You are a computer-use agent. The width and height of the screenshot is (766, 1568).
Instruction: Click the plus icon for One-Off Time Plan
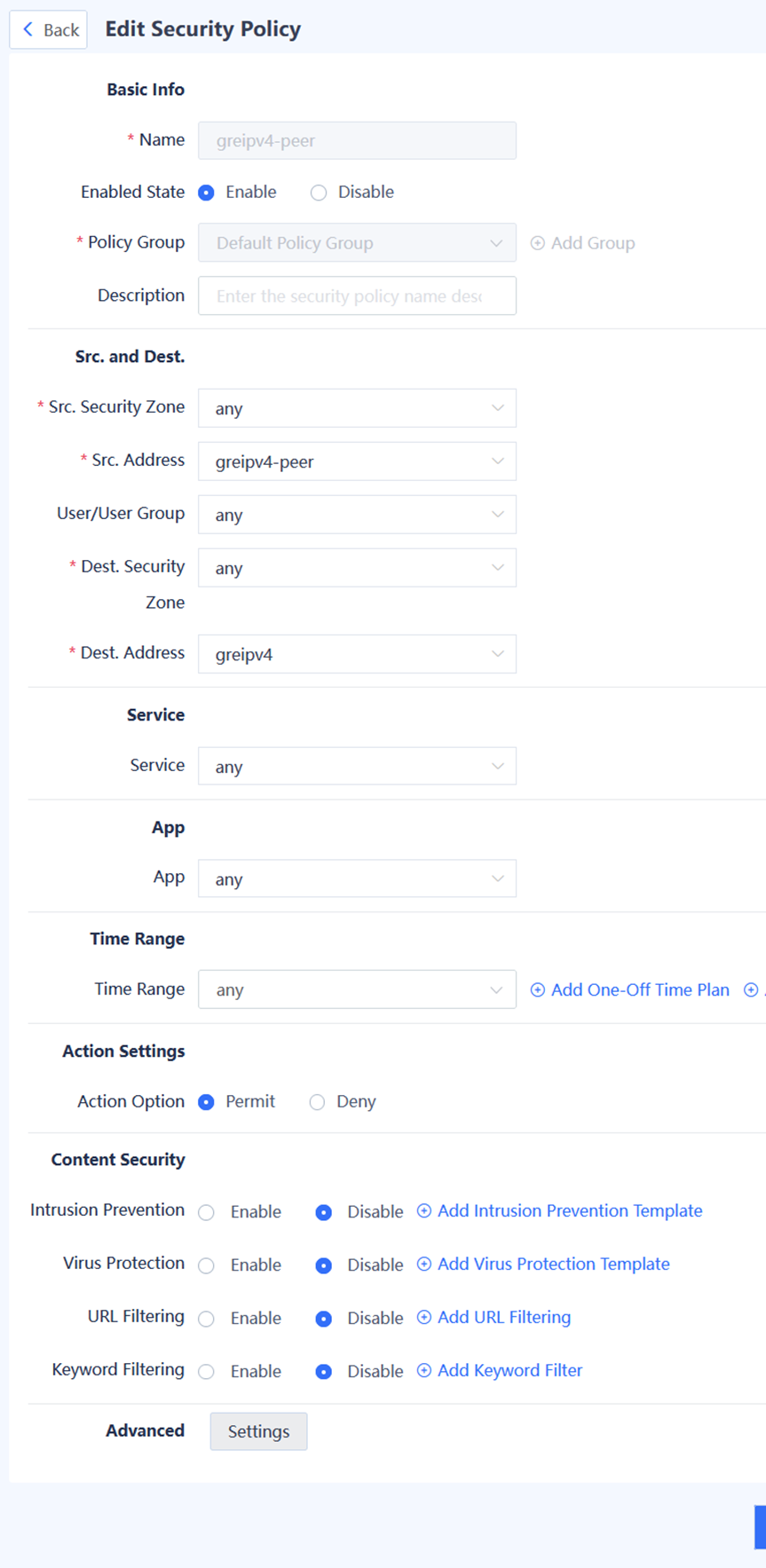point(537,990)
